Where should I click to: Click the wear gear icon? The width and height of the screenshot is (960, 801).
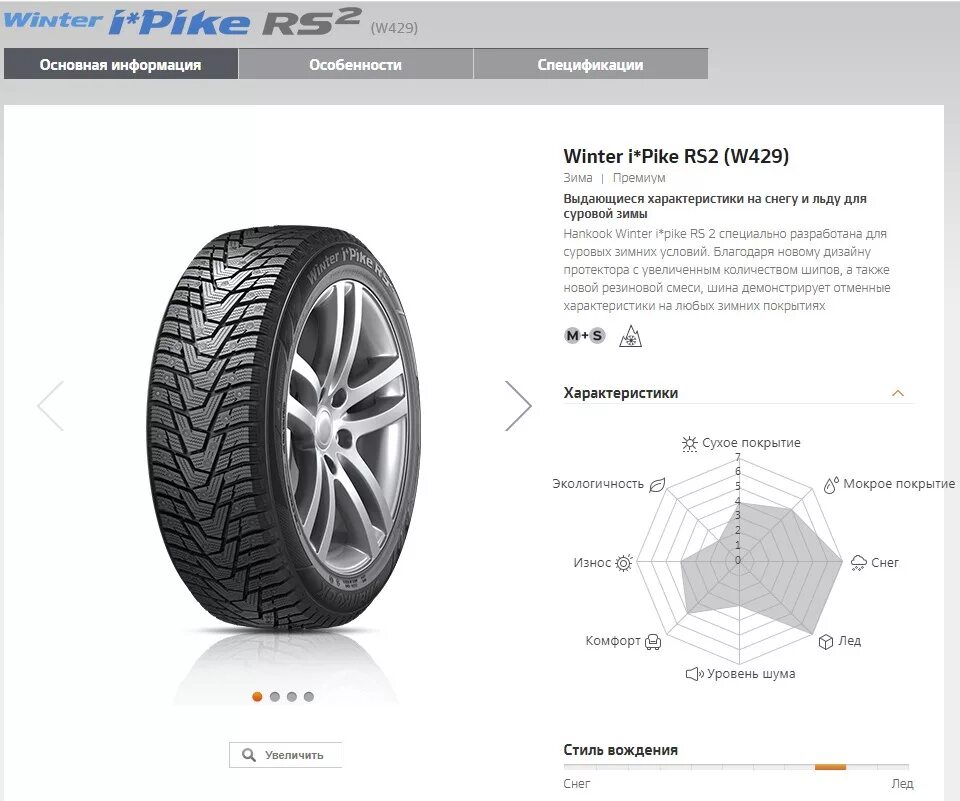click(624, 563)
